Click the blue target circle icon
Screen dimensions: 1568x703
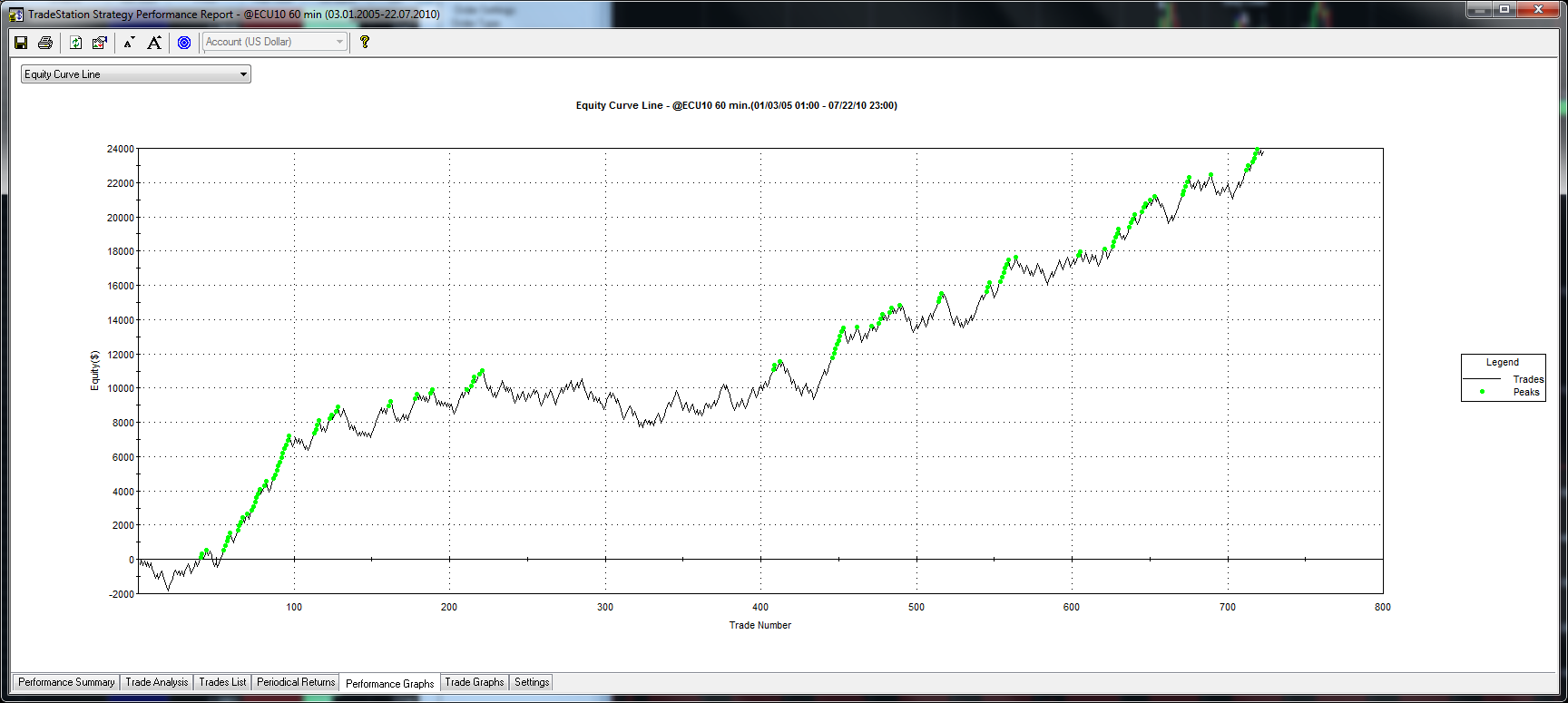click(x=184, y=43)
